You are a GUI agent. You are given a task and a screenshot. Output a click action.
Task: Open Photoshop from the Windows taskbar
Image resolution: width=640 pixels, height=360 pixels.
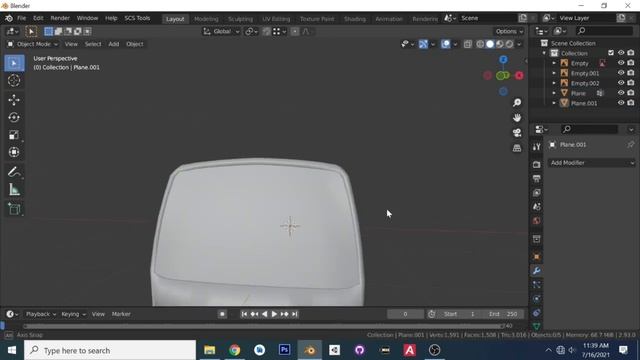point(284,350)
